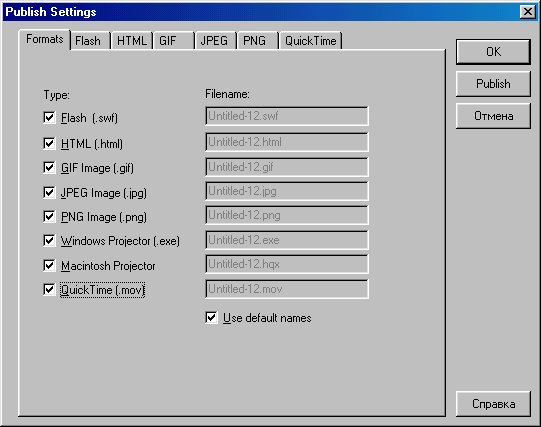This screenshot has height=427, width=541.
Task: Switch to the QuickTime tab
Action: pyautogui.click(x=311, y=41)
